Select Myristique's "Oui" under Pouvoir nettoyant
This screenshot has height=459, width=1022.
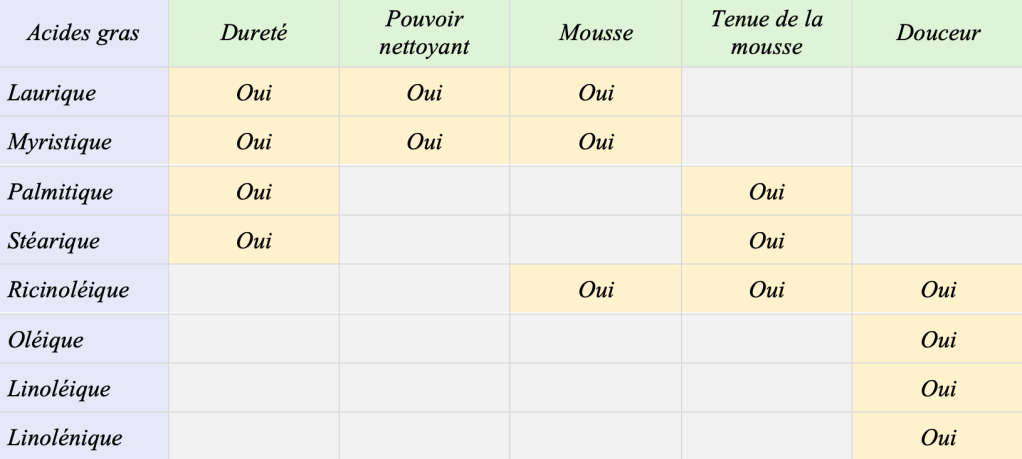[x=425, y=142]
